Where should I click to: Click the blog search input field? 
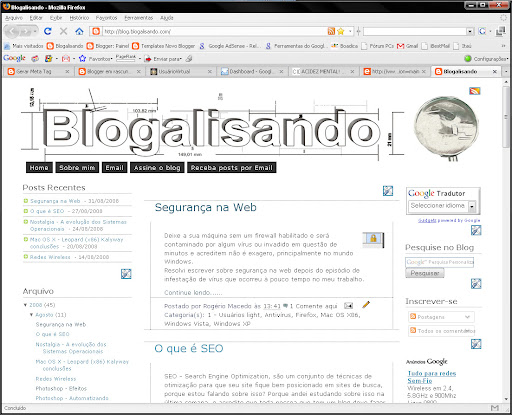(439, 262)
